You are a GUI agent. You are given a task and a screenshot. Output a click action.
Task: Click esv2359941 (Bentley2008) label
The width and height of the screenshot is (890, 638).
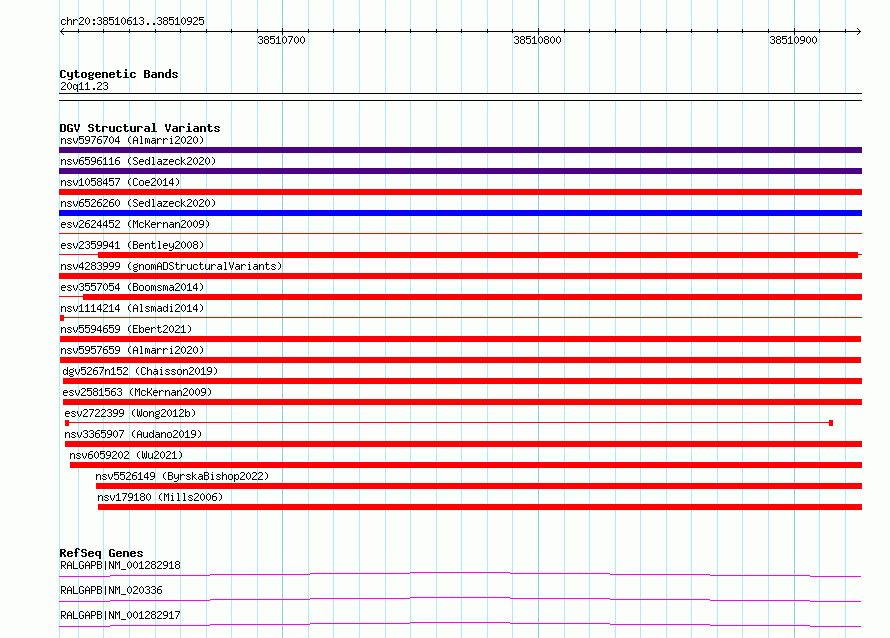tap(132, 245)
